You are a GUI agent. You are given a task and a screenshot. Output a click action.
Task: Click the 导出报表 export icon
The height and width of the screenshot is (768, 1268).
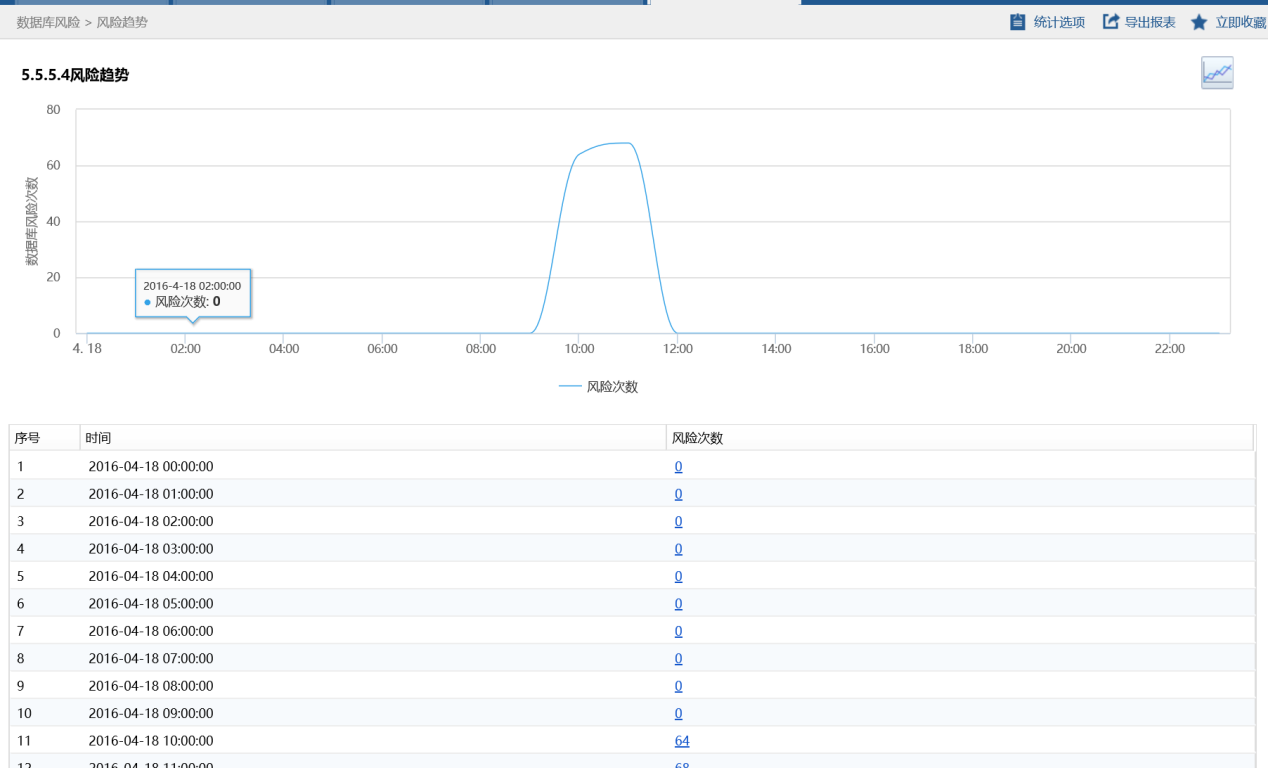1110,22
